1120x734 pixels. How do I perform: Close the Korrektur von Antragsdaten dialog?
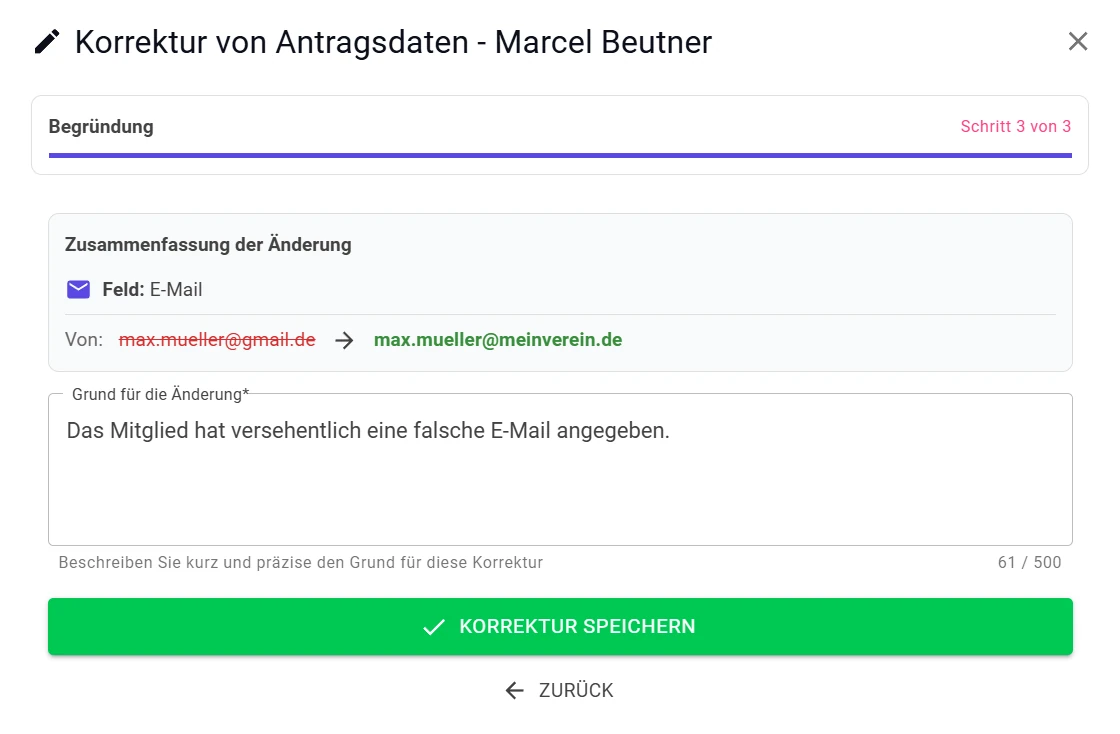click(x=1077, y=42)
